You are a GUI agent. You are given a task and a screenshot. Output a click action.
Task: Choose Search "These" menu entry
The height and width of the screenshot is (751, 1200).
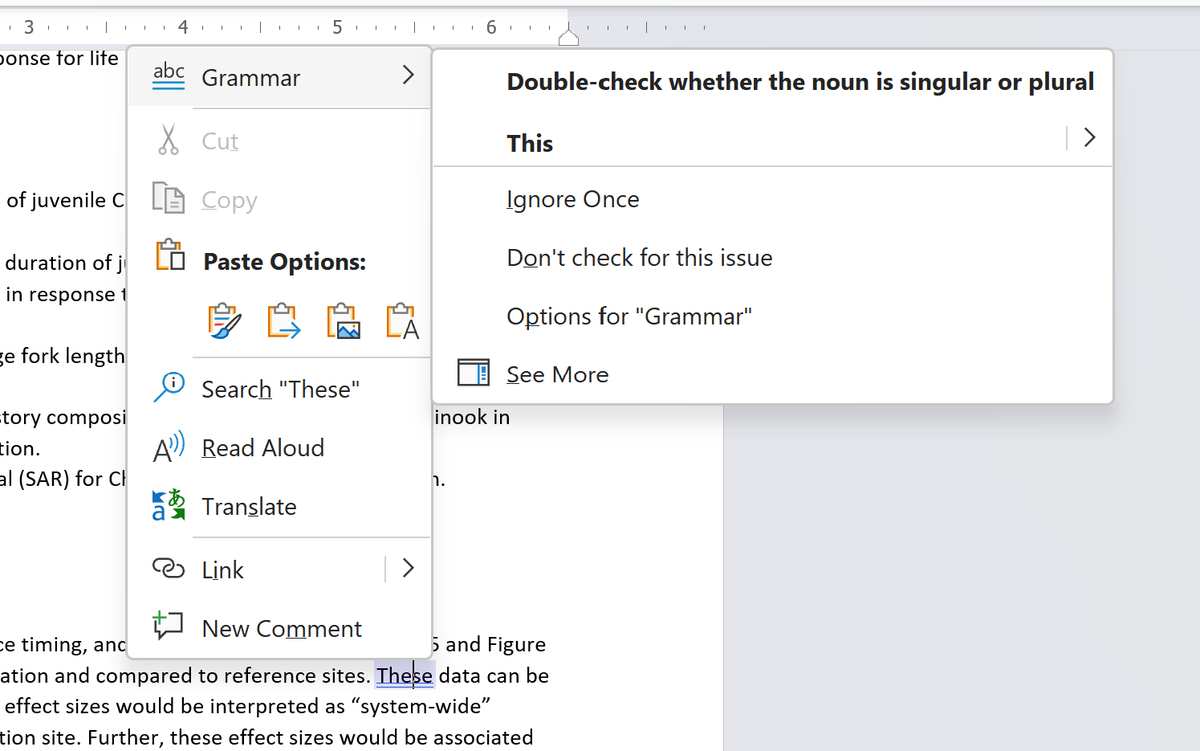(x=281, y=389)
